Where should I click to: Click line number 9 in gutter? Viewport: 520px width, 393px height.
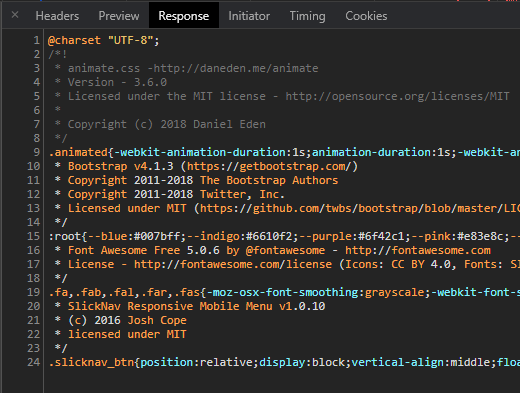pyautogui.click(x=36, y=152)
